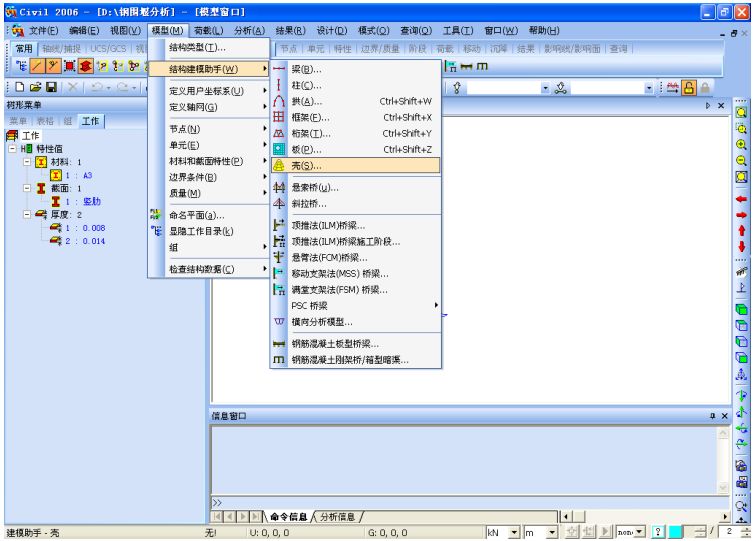Open the 荷载(L) menu

point(208,30)
